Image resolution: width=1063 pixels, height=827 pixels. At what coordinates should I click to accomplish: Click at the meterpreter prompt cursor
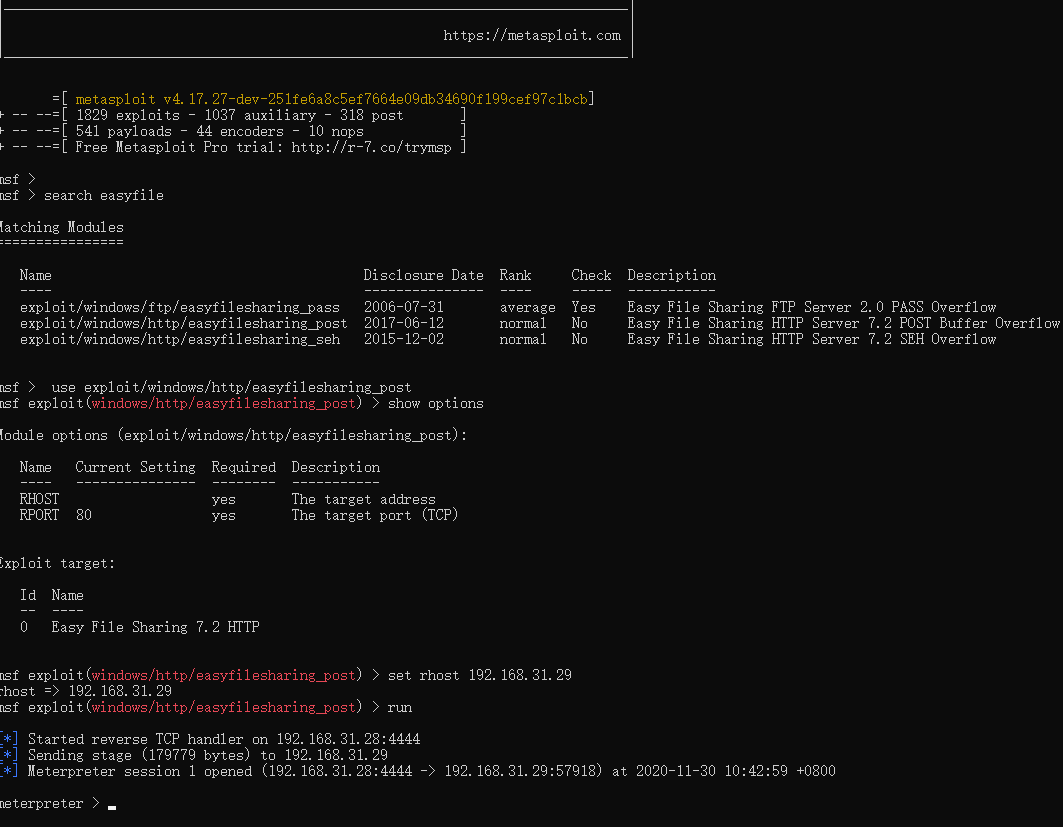click(112, 805)
